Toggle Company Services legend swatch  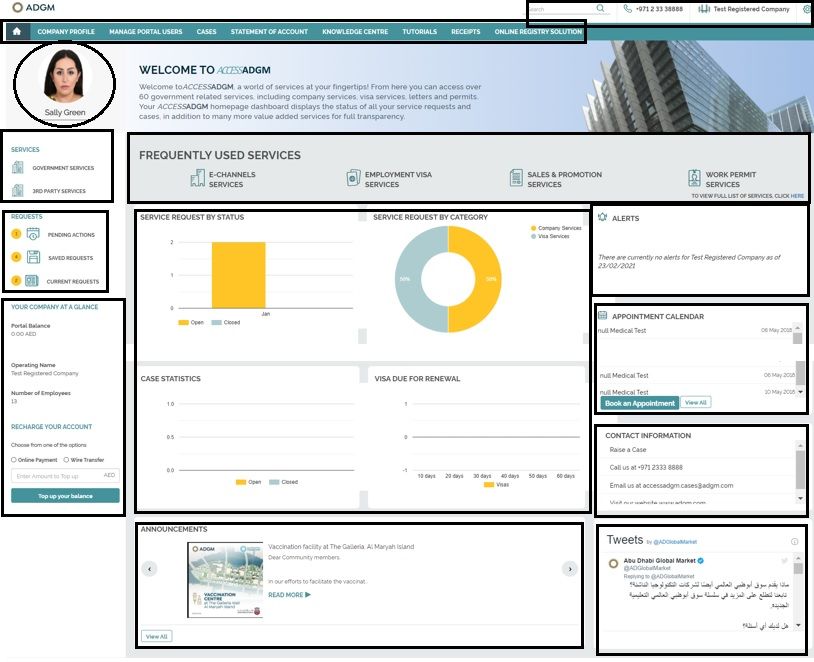[x=533, y=228]
